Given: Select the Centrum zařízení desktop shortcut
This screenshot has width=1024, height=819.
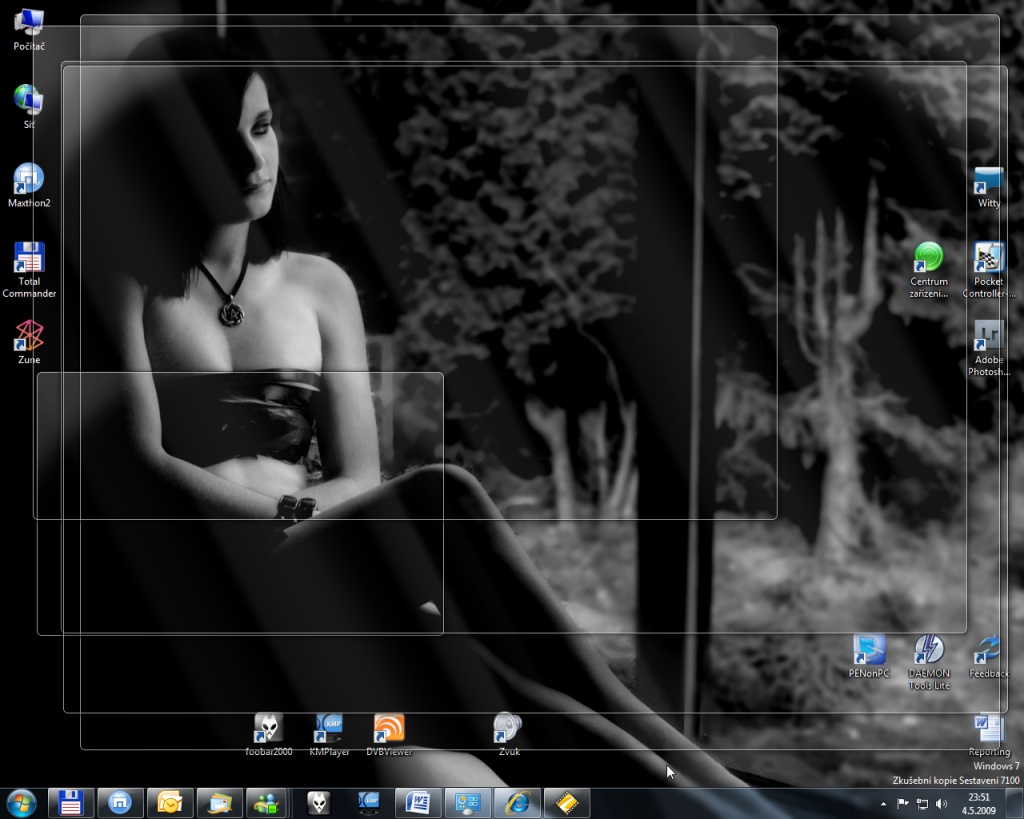Looking at the screenshot, I should point(929,270).
